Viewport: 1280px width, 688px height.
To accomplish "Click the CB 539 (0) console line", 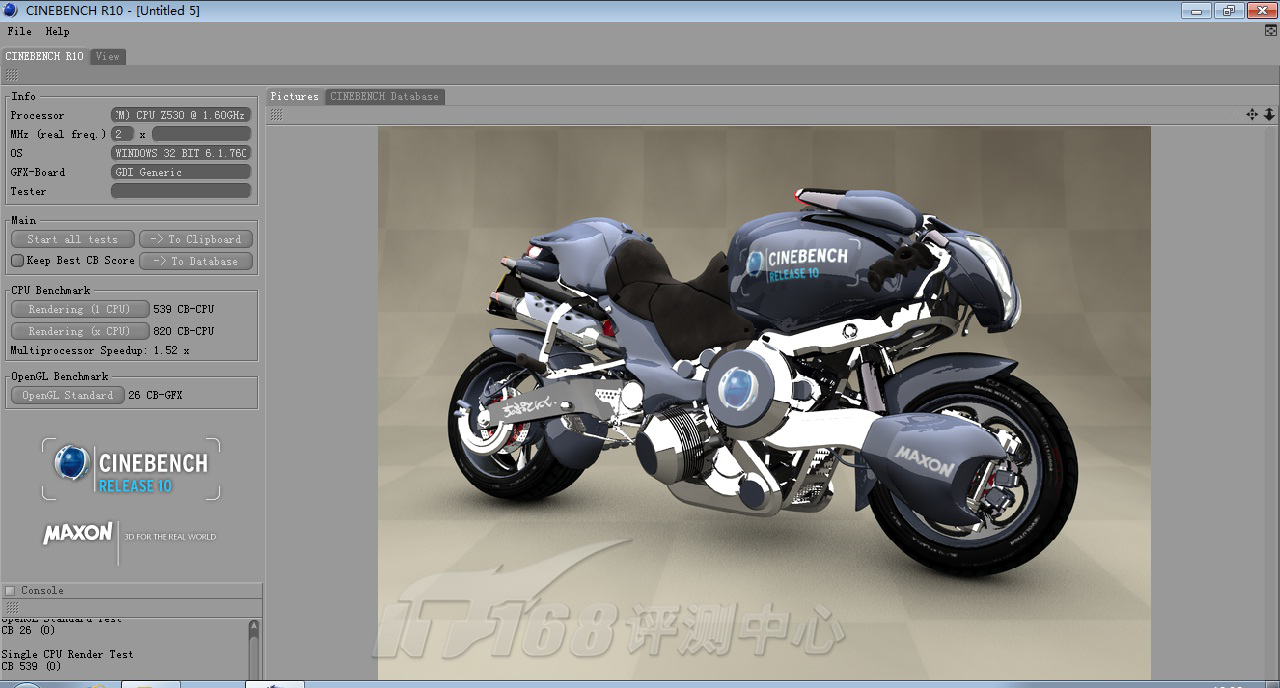I will [31, 666].
